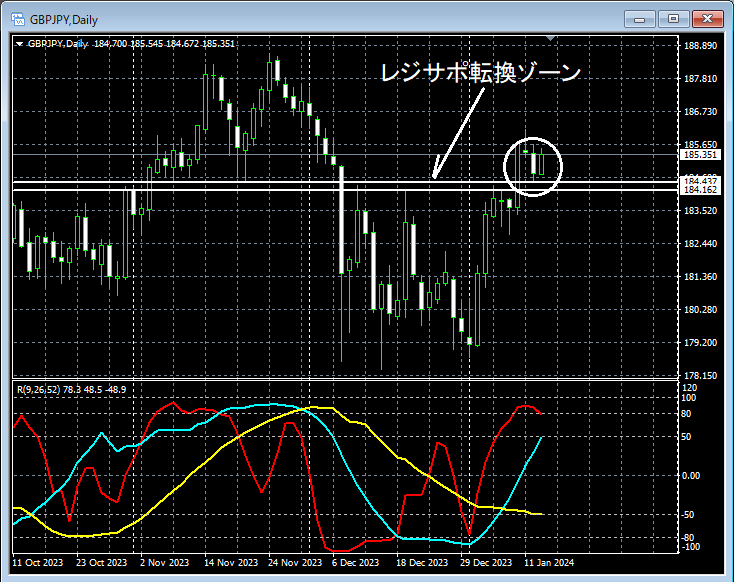Open the chart menu arrow beside GBPJPY,Daily
This screenshot has width=734, height=582.
pyautogui.click(x=20, y=44)
